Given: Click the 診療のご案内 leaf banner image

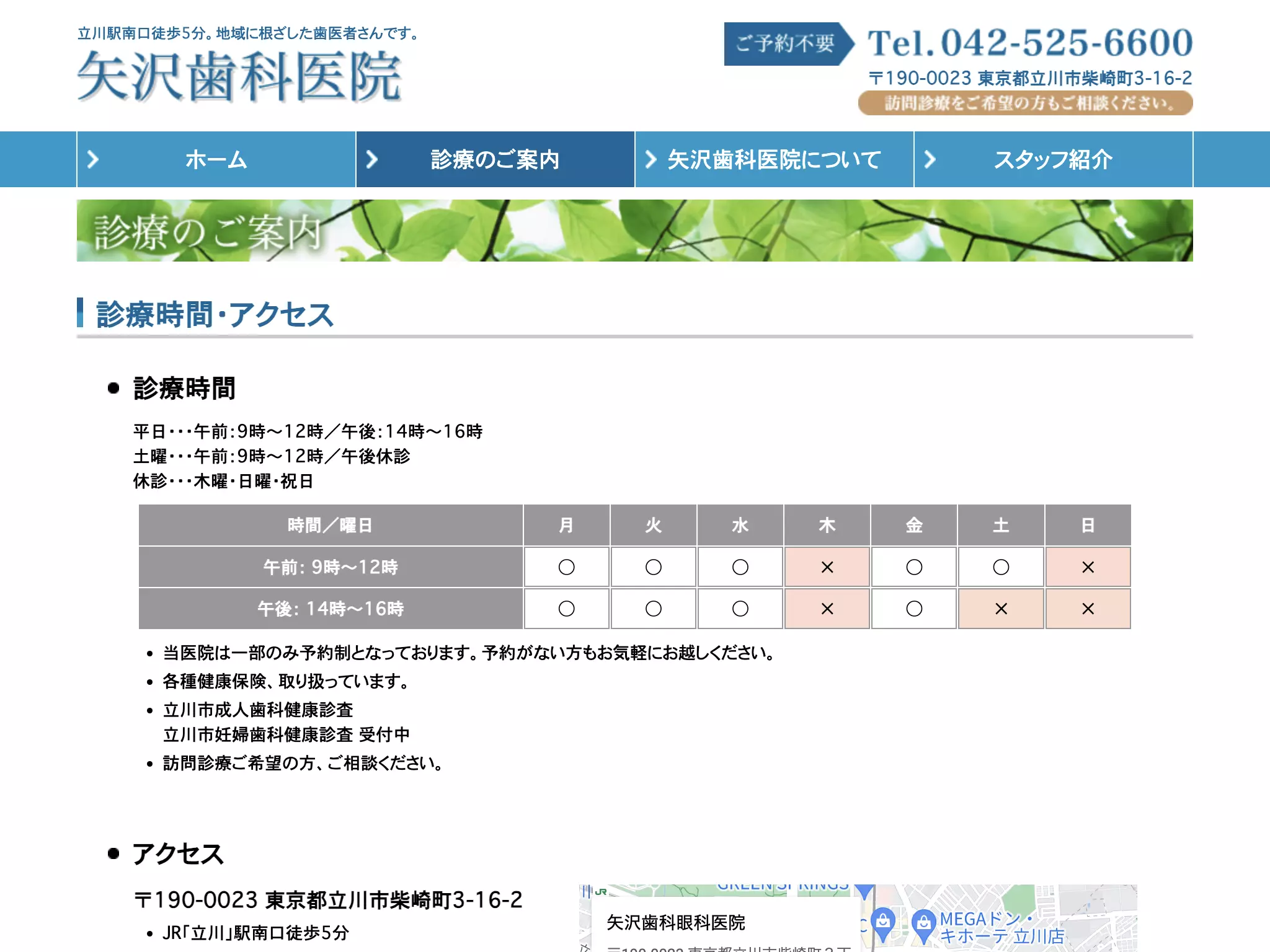Looking at the screenshot, I should [634, 231].
